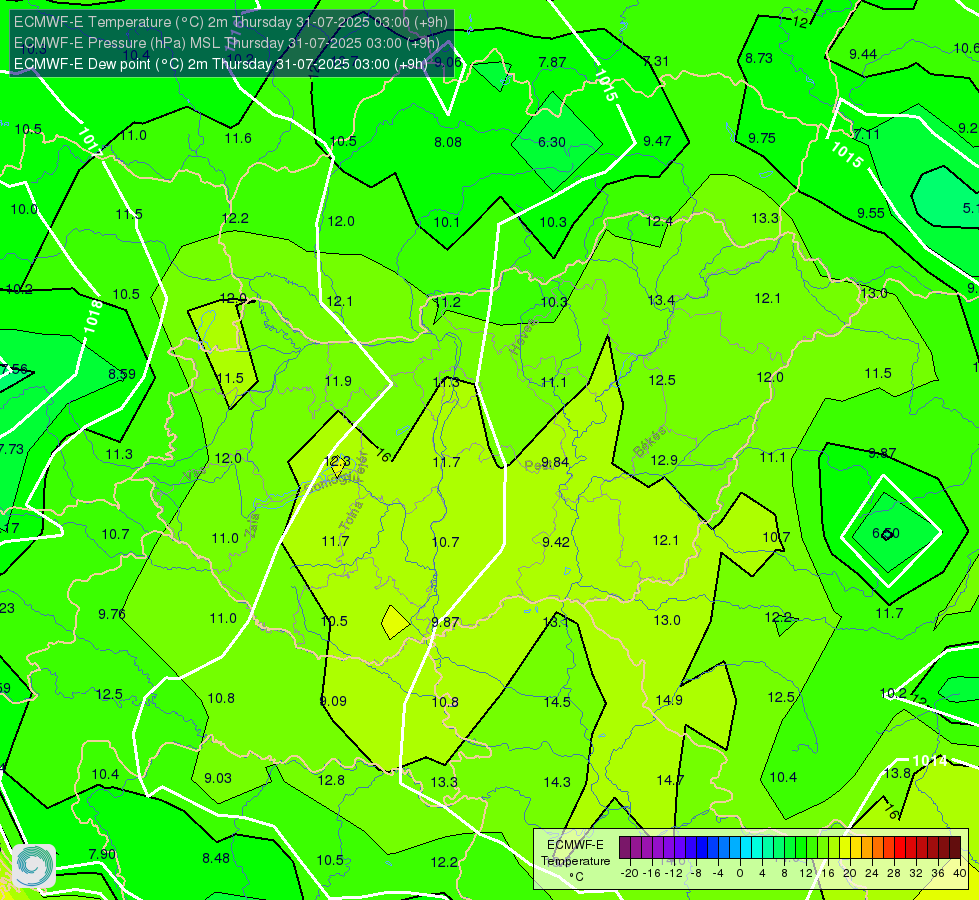979x900 pixels.
Task: Select the ECMWF-E Pressure MSL layer title
Action: coord(227,43)
